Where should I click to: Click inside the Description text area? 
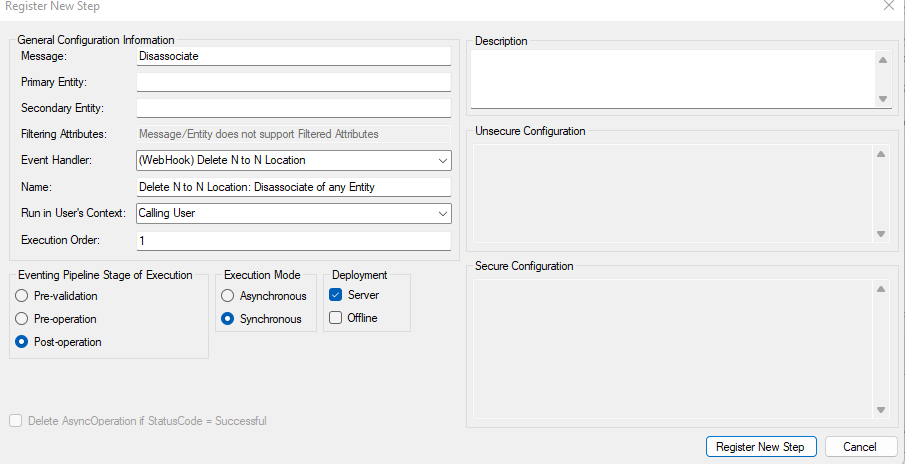coord(672,78)
